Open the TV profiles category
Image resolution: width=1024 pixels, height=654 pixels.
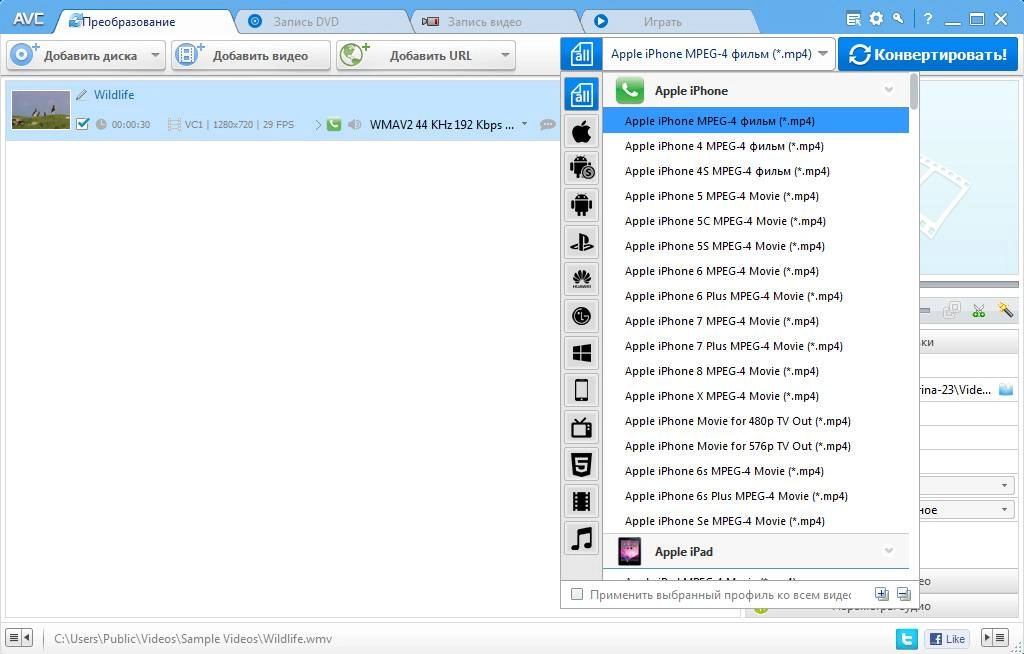pos(581,428)
